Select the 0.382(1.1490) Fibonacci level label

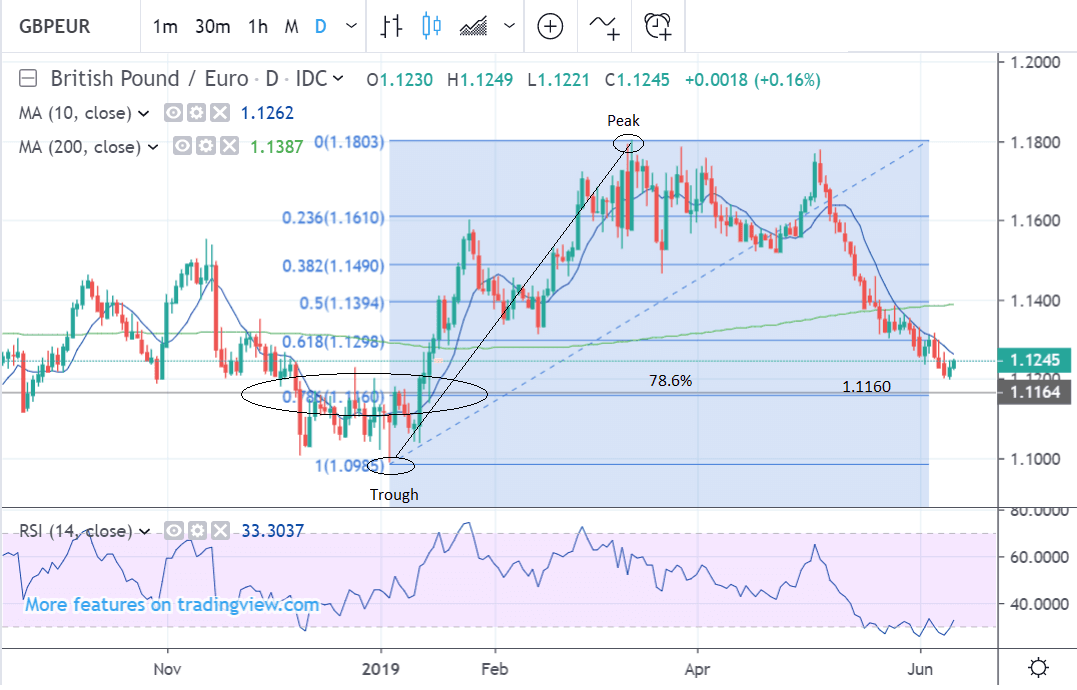click(334, 266)
